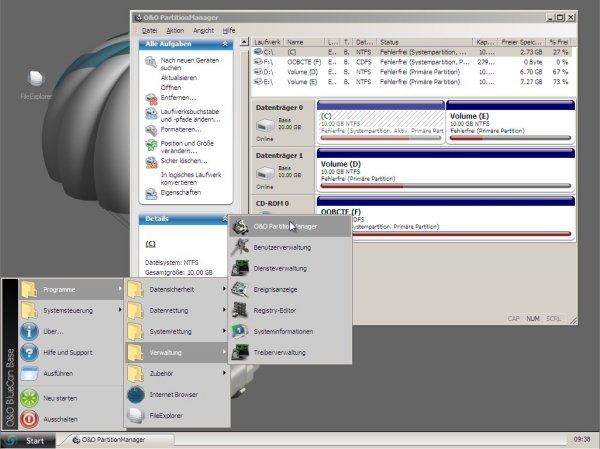
Task: Expand the Systemsteuerung submenu arrow
Action: 120,310
